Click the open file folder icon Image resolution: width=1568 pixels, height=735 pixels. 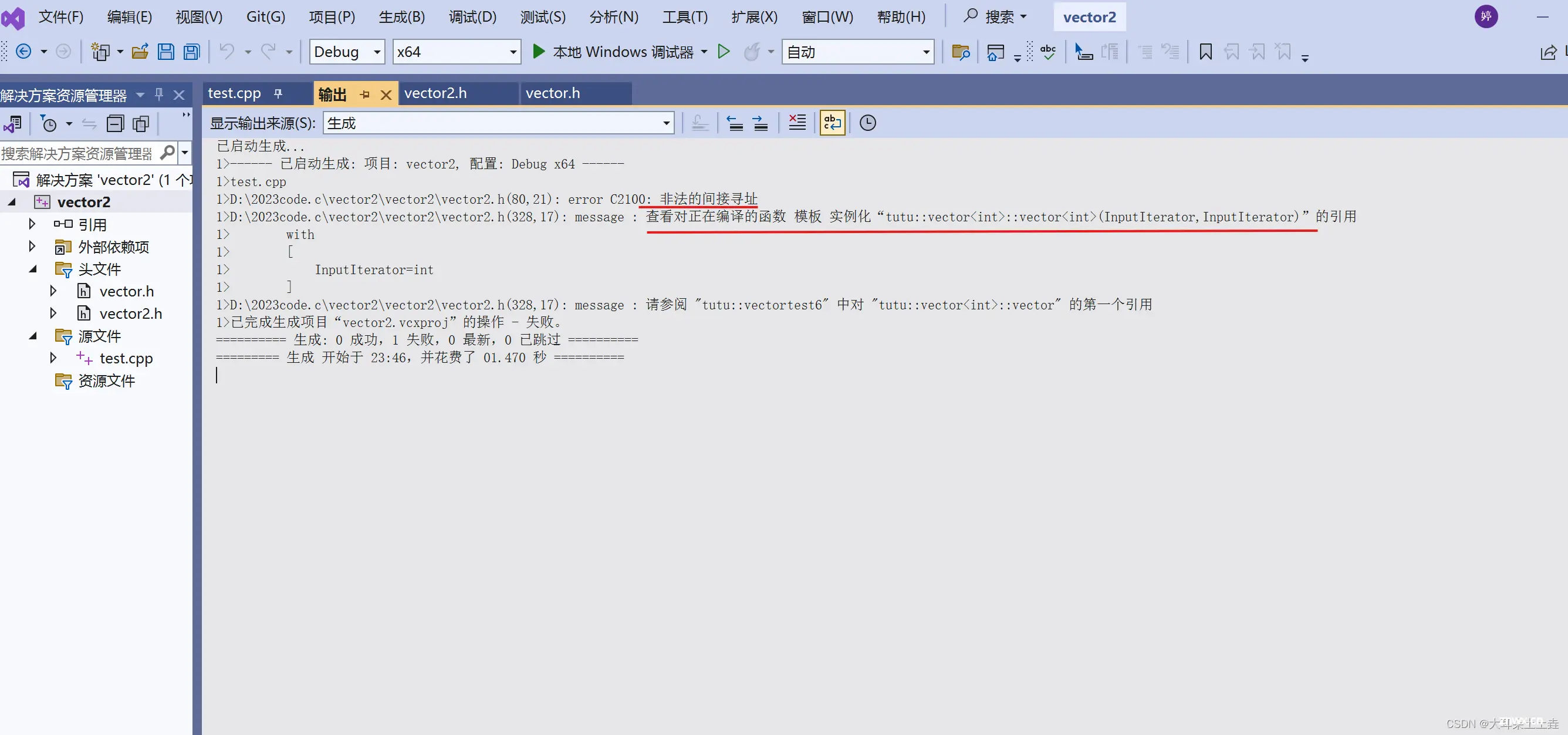point(140,52)
